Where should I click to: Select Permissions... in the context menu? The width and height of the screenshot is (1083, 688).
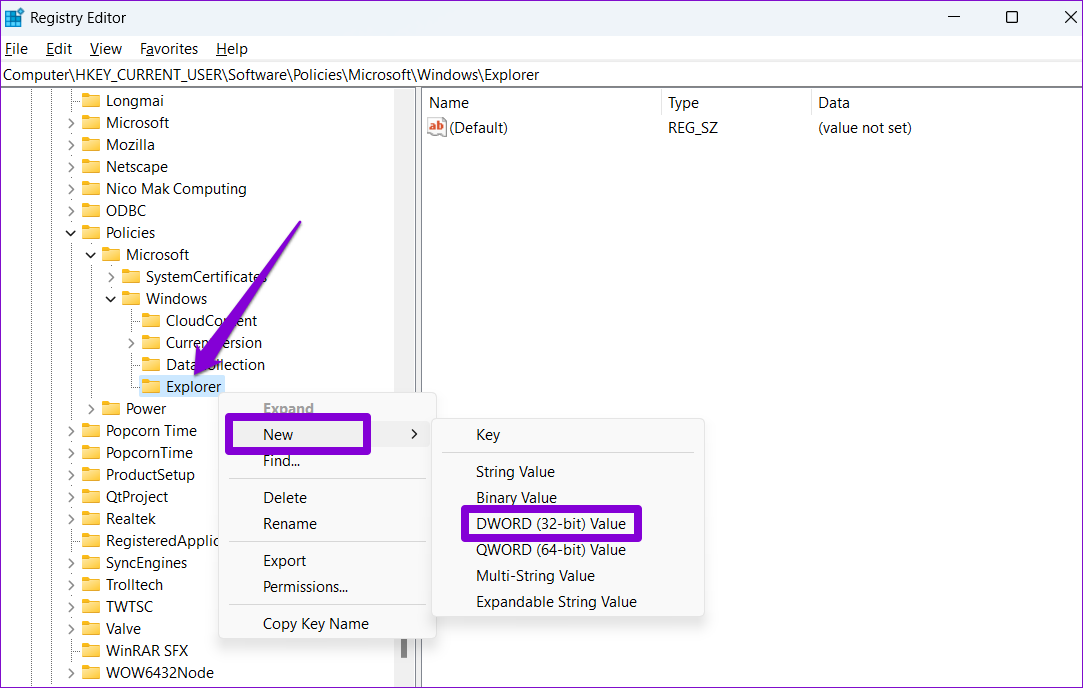[x=305, y=586]
